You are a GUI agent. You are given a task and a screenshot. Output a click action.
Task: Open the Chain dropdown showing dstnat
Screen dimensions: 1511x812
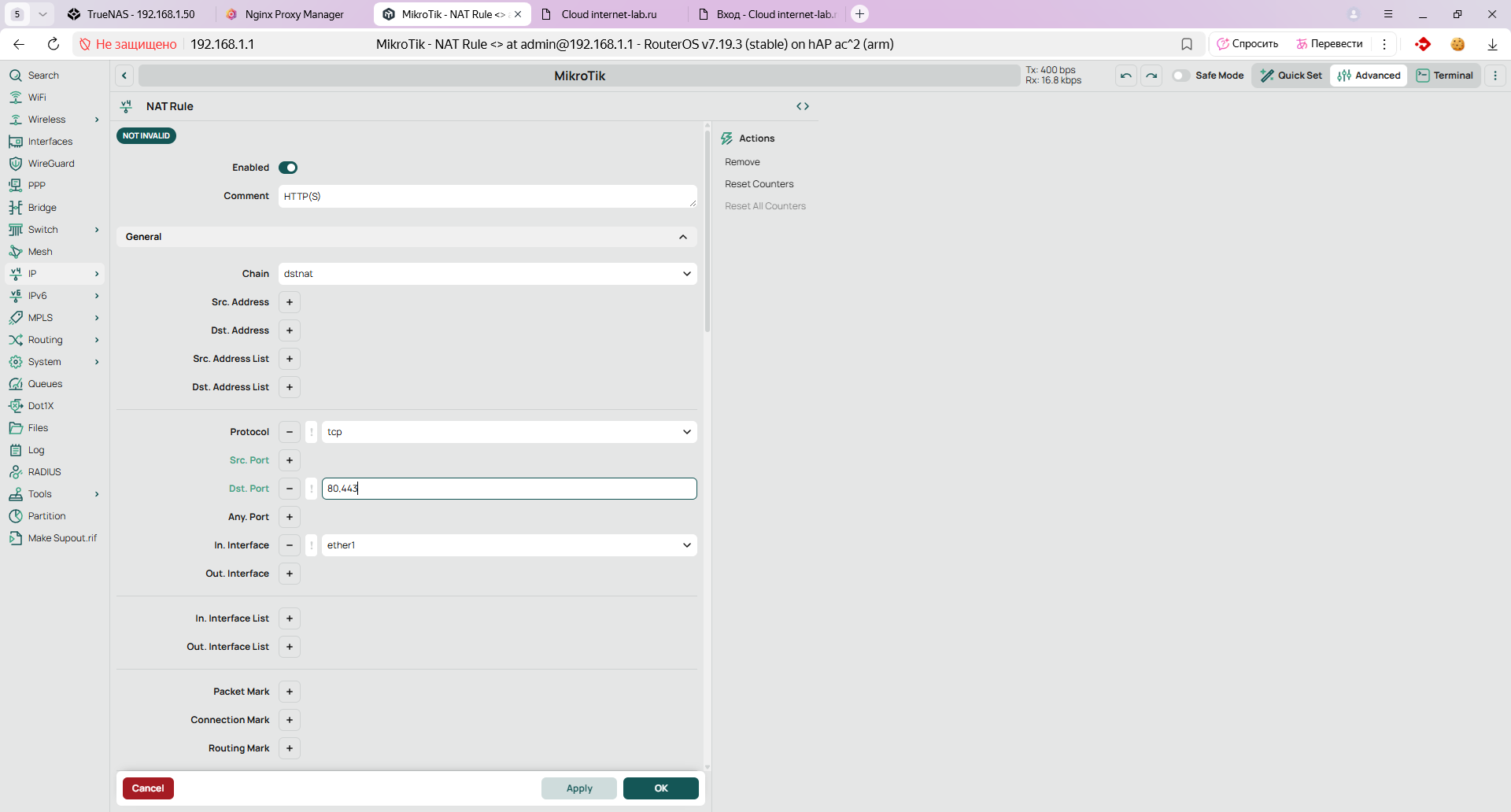point(487,274)
